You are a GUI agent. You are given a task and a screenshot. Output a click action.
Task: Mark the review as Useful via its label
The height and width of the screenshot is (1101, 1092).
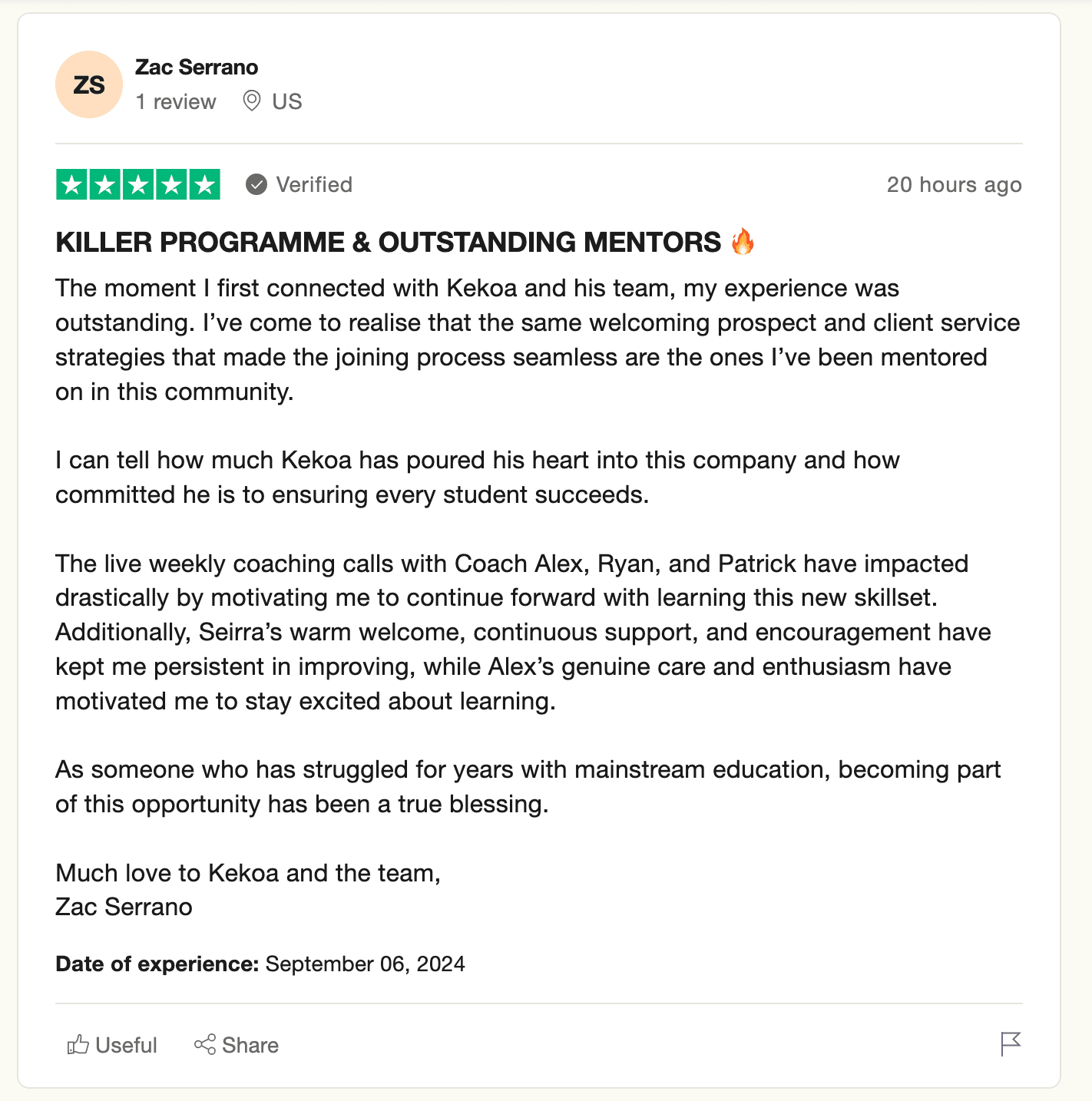(126, 1046)
